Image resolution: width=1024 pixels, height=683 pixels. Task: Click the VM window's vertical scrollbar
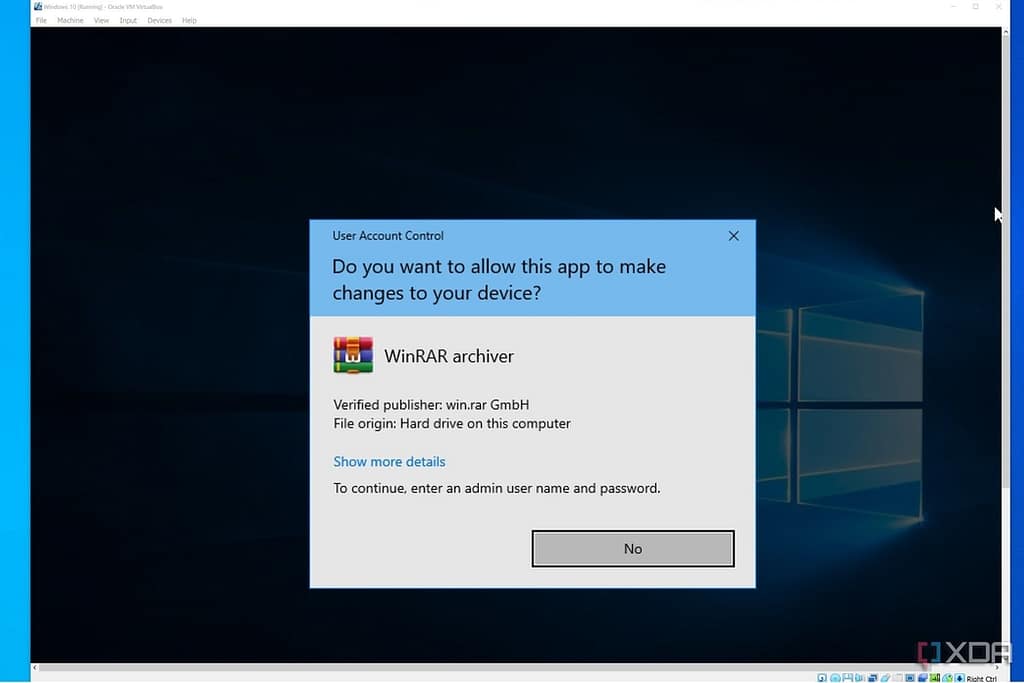1007,300
